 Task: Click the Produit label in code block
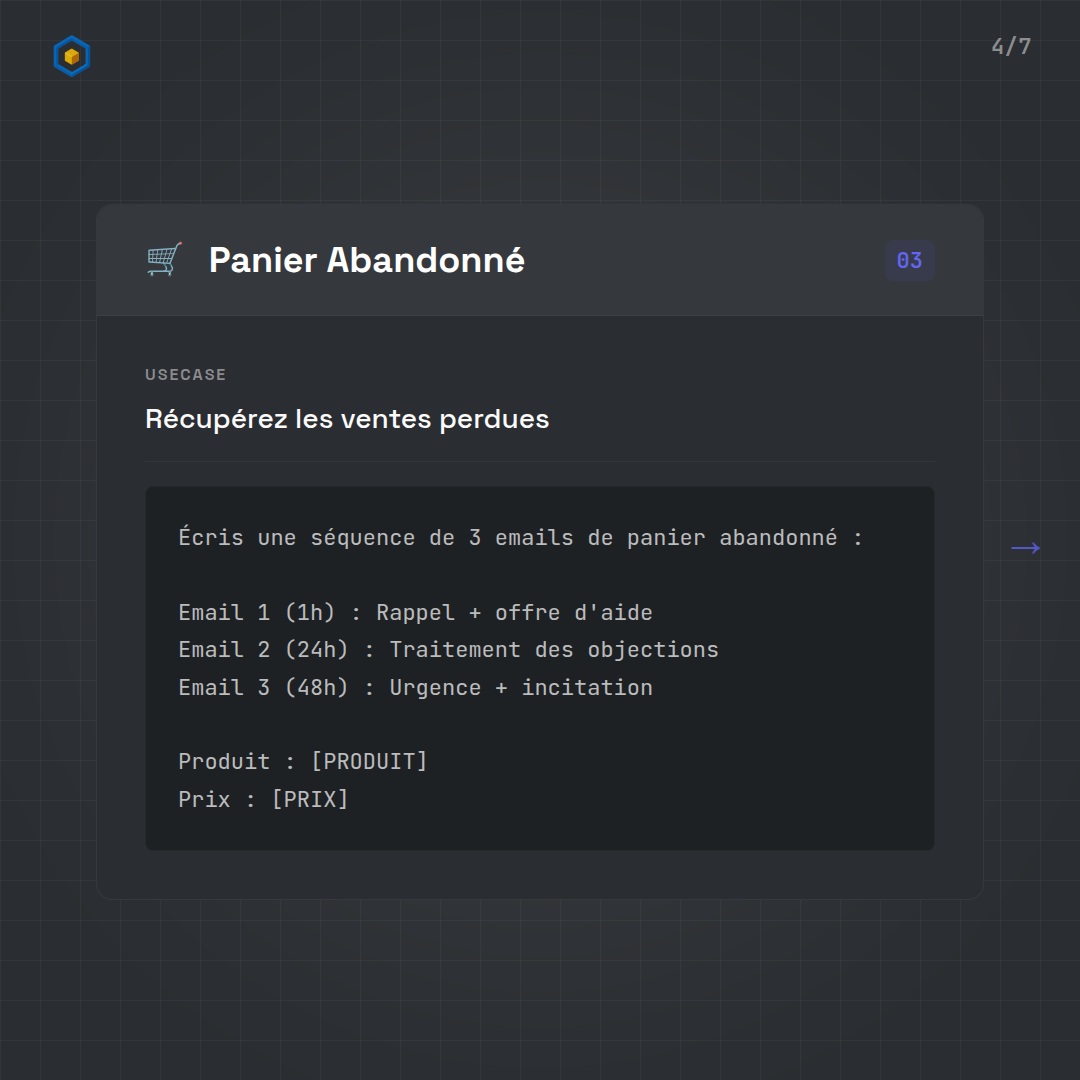224,762
